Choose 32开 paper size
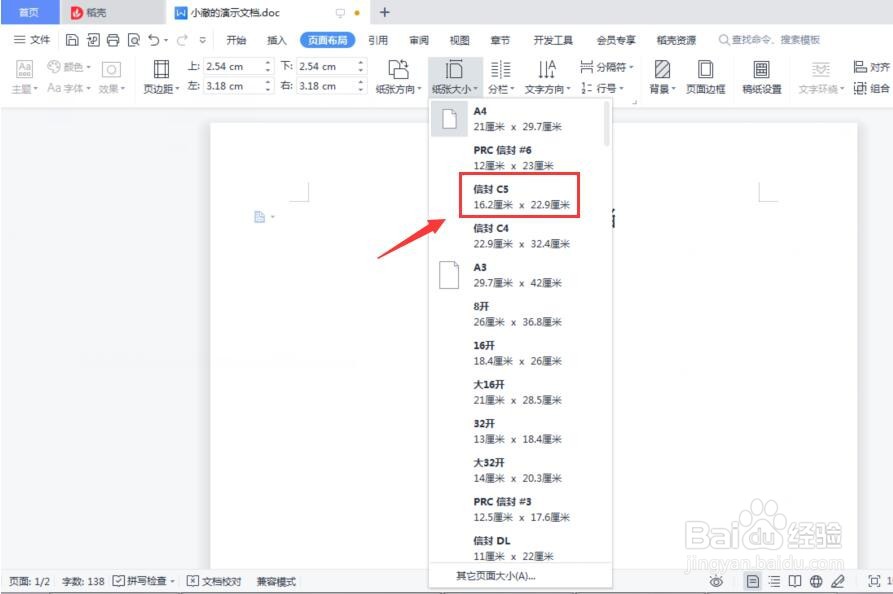 coord(517,431)
